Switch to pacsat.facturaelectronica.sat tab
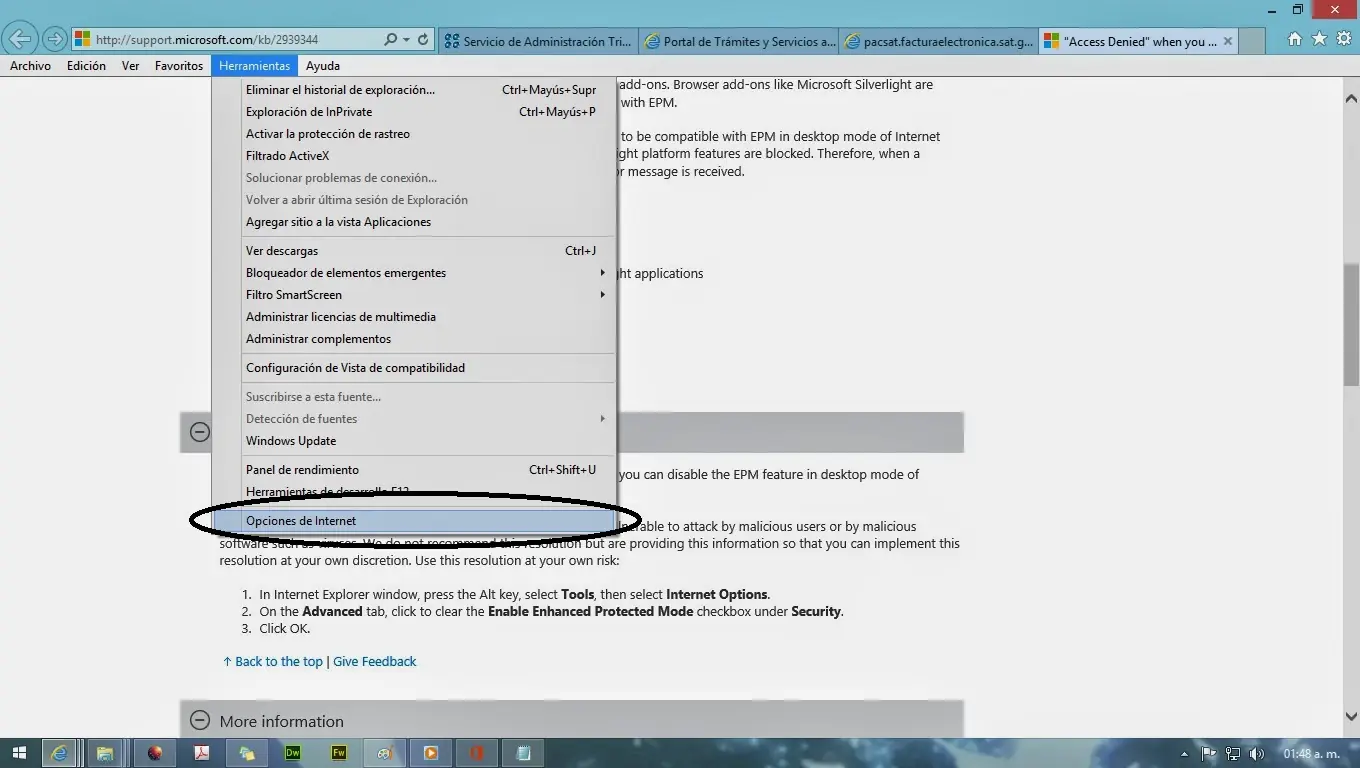The width and height of the screenshot is (1360, 768). point(940,41)
